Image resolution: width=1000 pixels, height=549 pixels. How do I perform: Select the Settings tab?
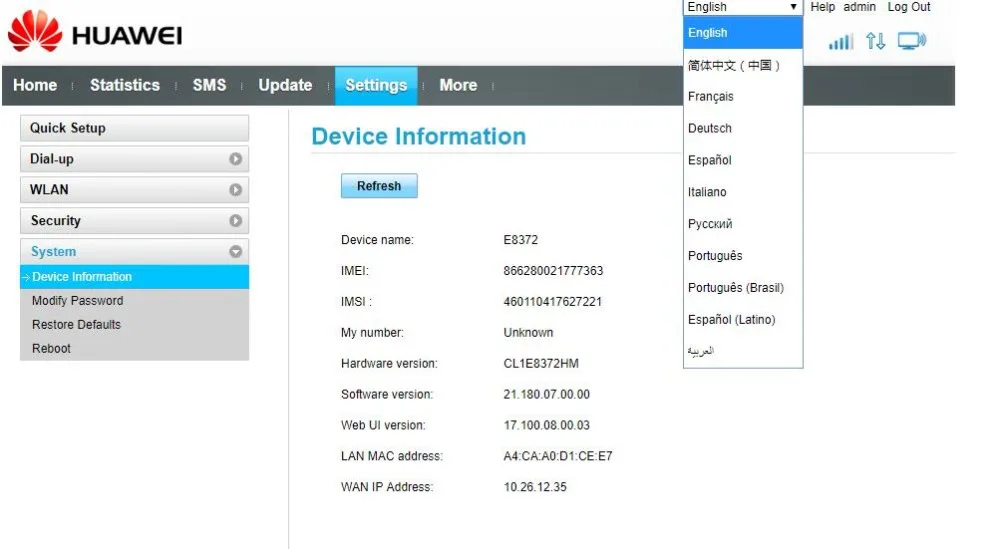pos(376,85)
